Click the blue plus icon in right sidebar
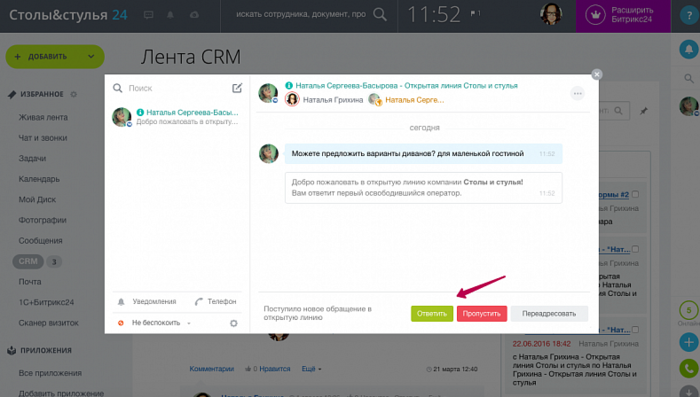This screenshot has height=397, width=700. (x=689, y=343)
